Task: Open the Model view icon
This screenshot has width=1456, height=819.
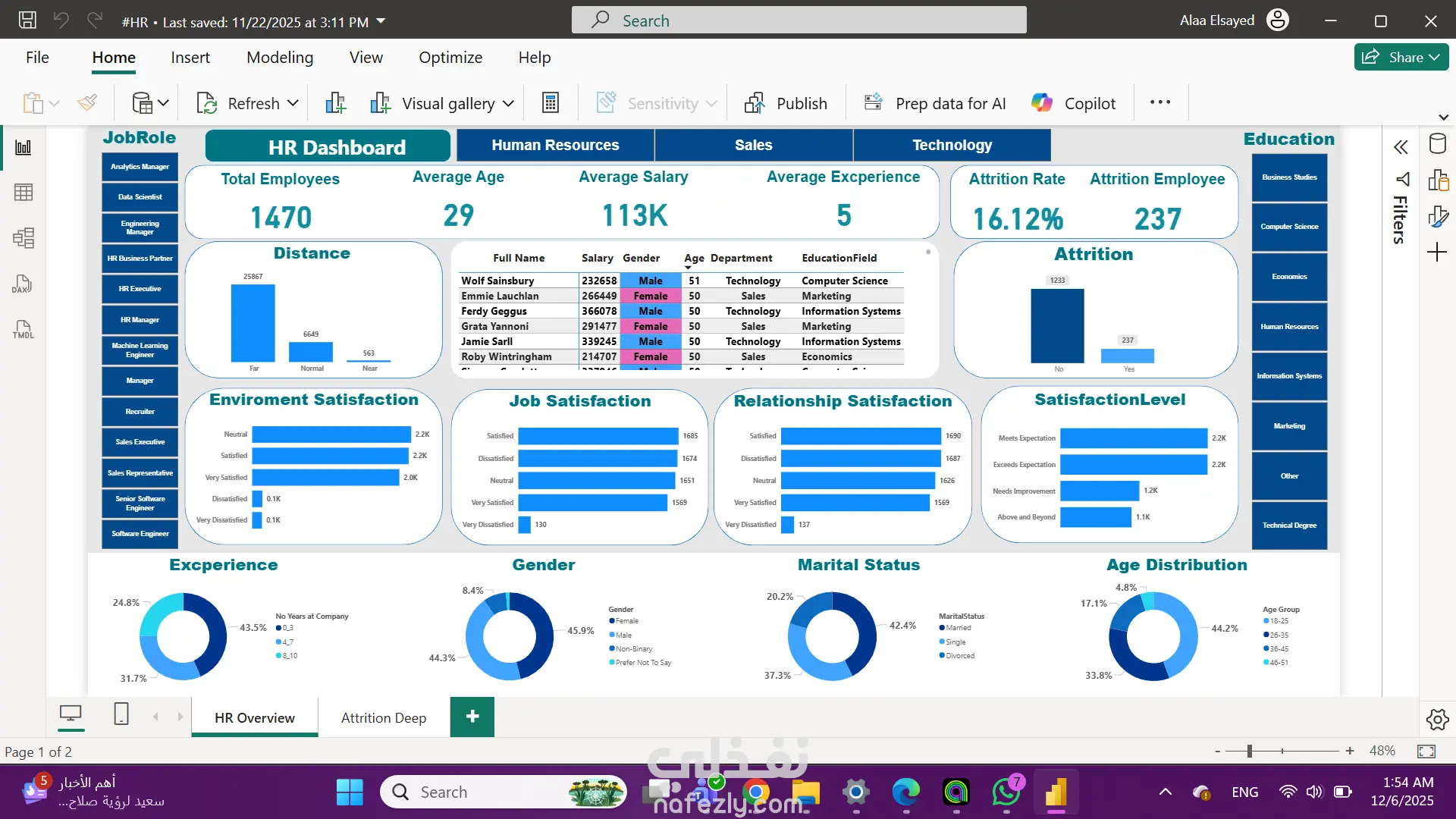Action: [x=24, y=238]
